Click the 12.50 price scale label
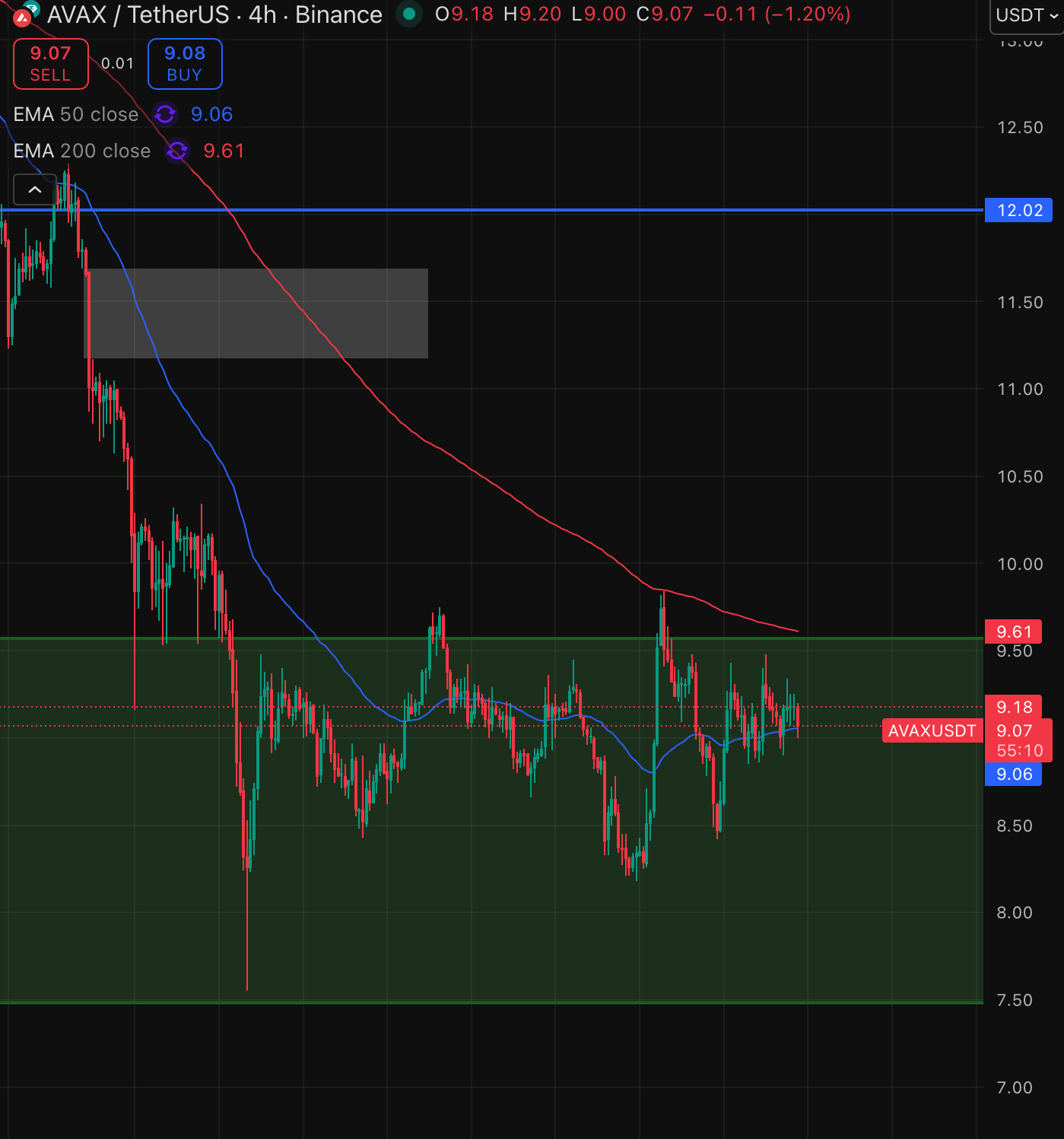The width and height of the screenshot is (1064, 1139). [1020, 127]
